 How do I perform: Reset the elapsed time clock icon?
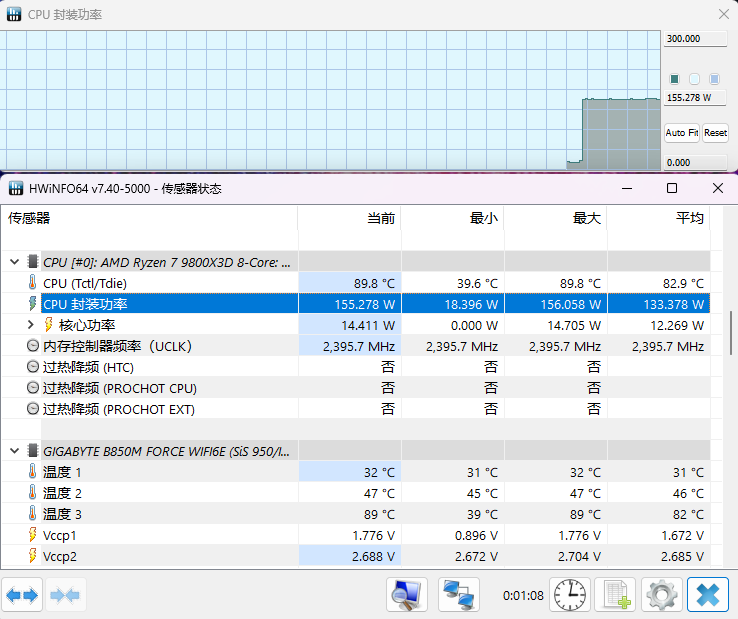point(570,595)
